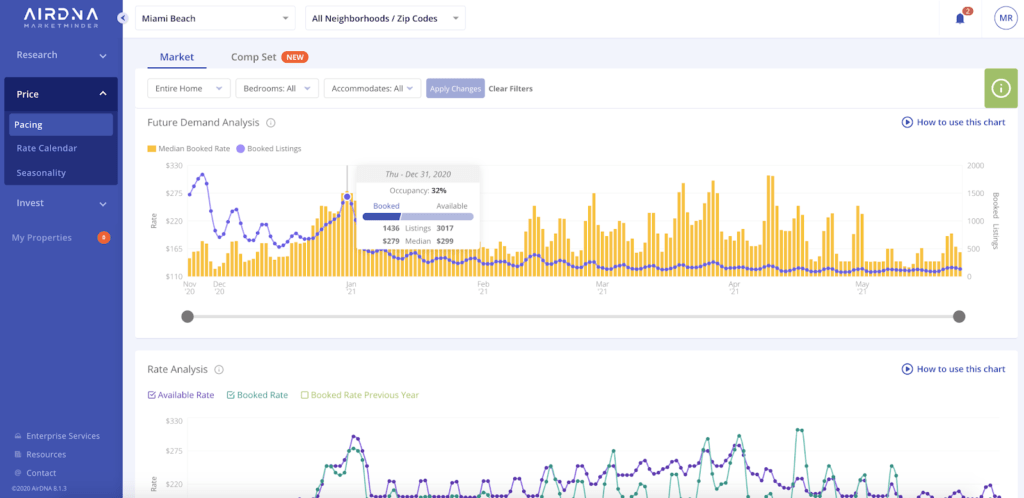Open the Bedrooms: All dropdown
1024x498 pixels.
277,88
